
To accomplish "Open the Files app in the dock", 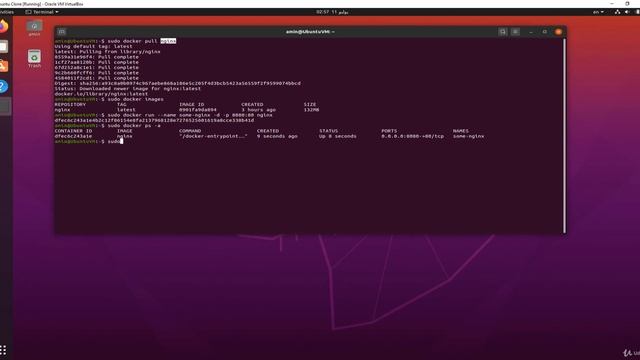I will (3, 47).
